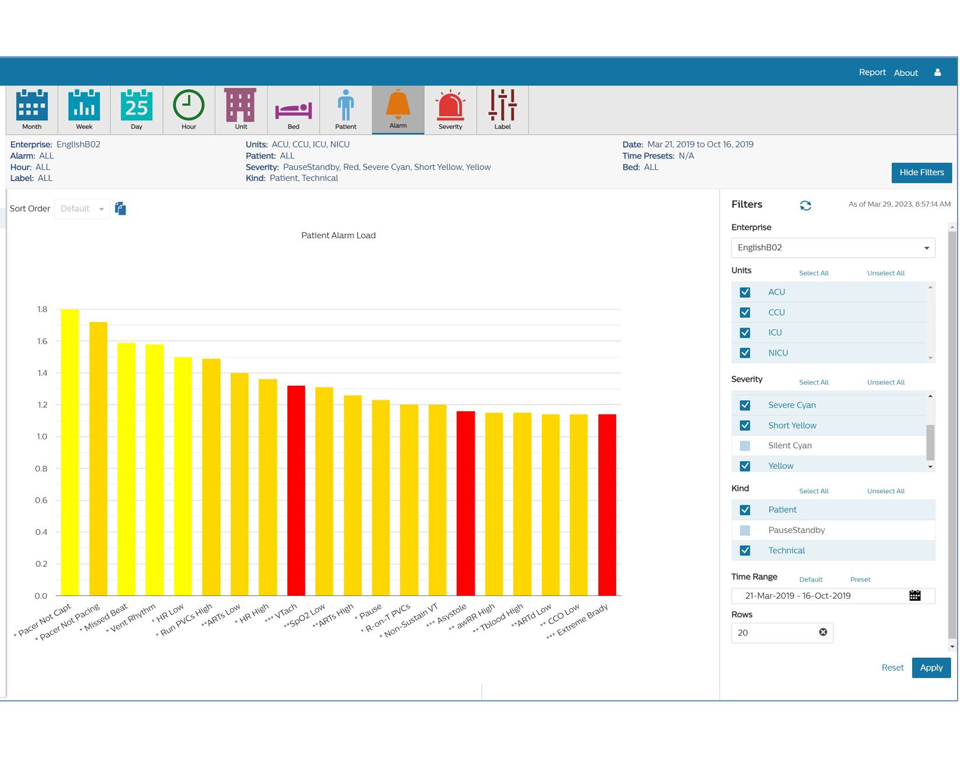Open the About menu item
Viewport: 960px width, 760px height.
click(906, 72)
